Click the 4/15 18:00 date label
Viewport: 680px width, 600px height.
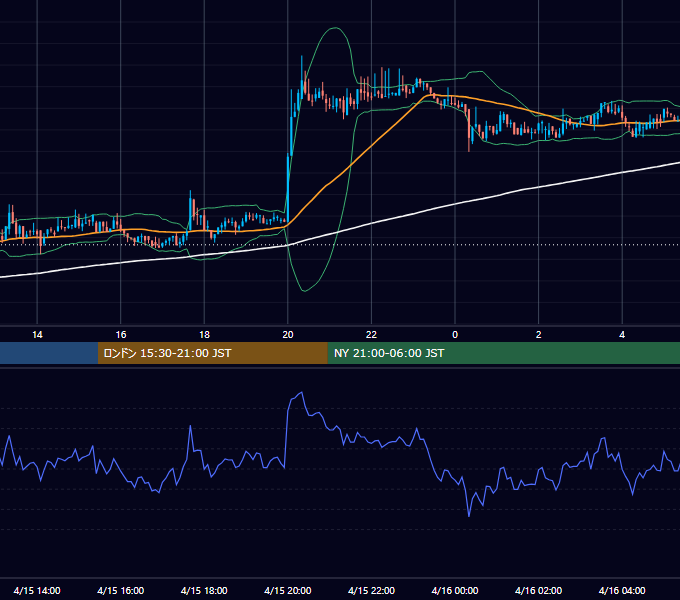click(204, 590)
